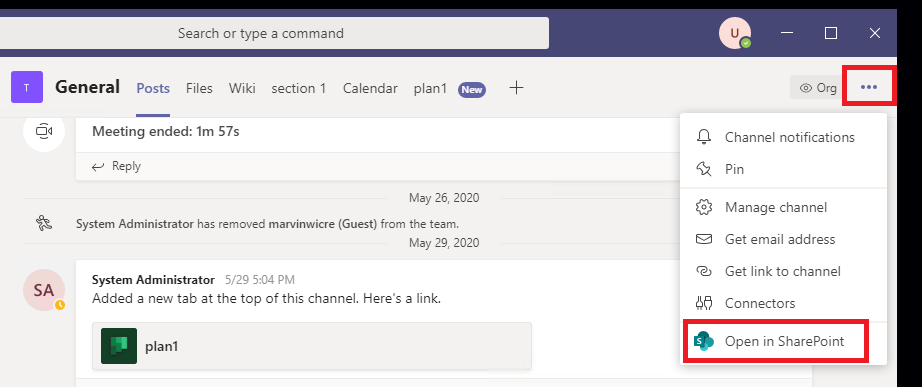922x387 pixels.
Task: Click the Search or type a command box
Action: [x=274, y=33]
